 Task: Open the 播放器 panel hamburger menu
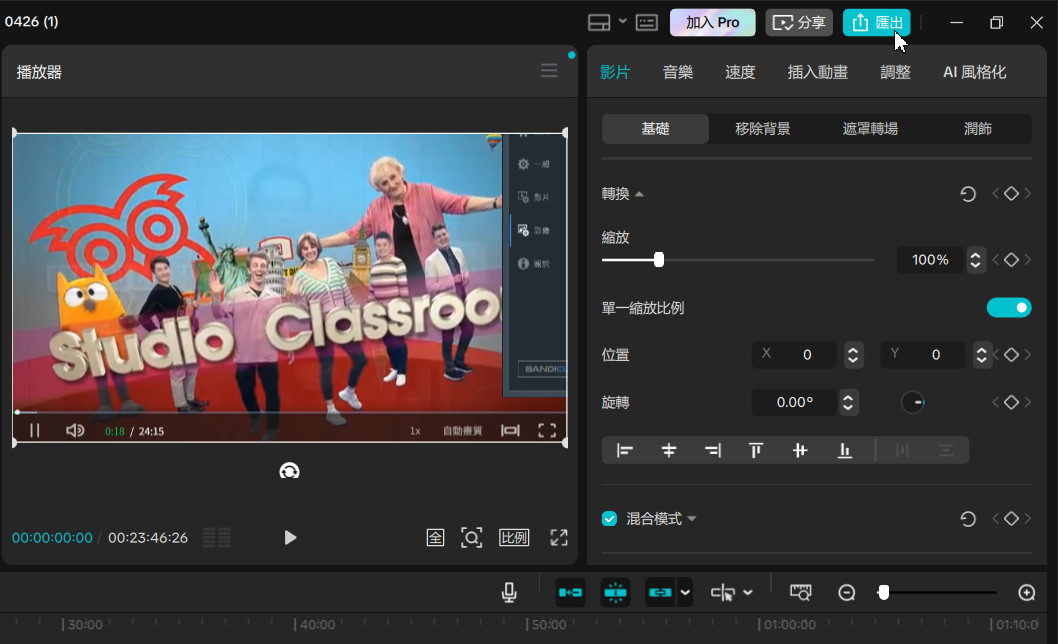tap(549, 71)
